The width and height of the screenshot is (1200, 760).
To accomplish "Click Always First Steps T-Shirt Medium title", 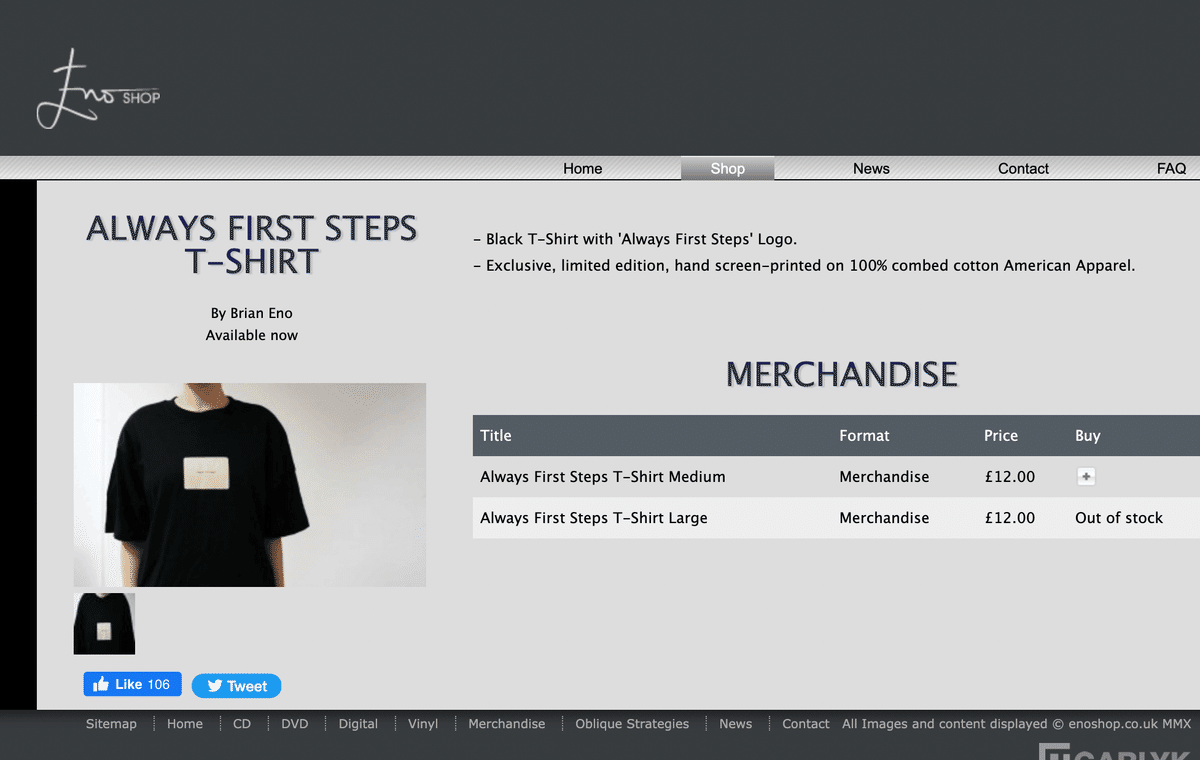I will tap(603, 477).
